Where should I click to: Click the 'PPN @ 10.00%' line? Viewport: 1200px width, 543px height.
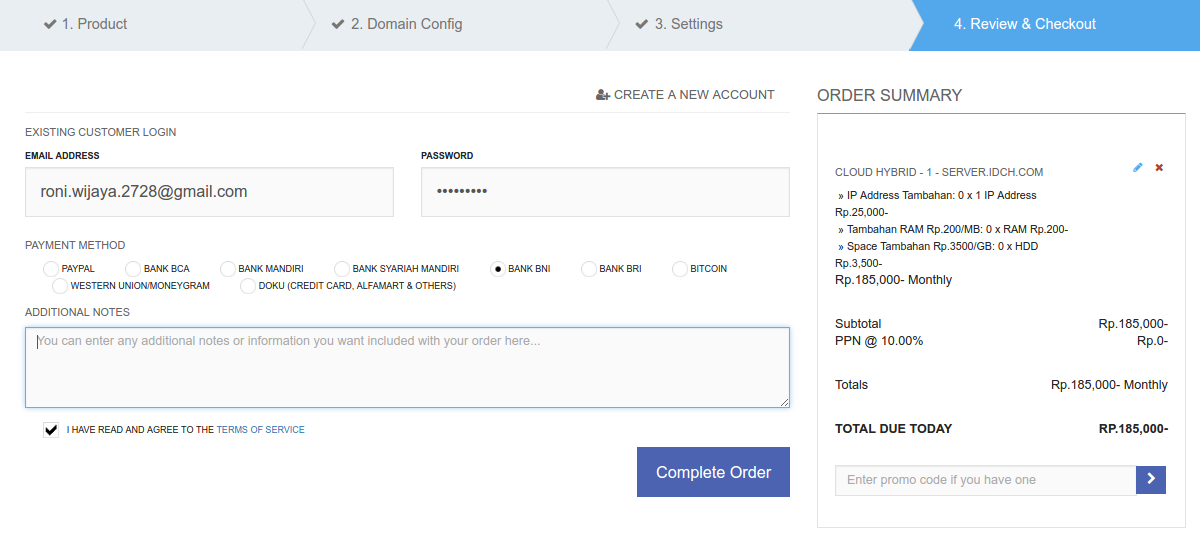[x=879, y=341]
